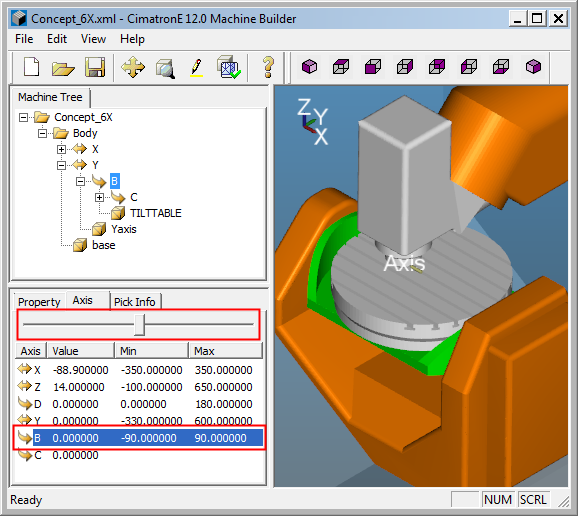Select the C axis row in table
The width and height of the screenshot is (578, 516).
click(x=139, y=455)
